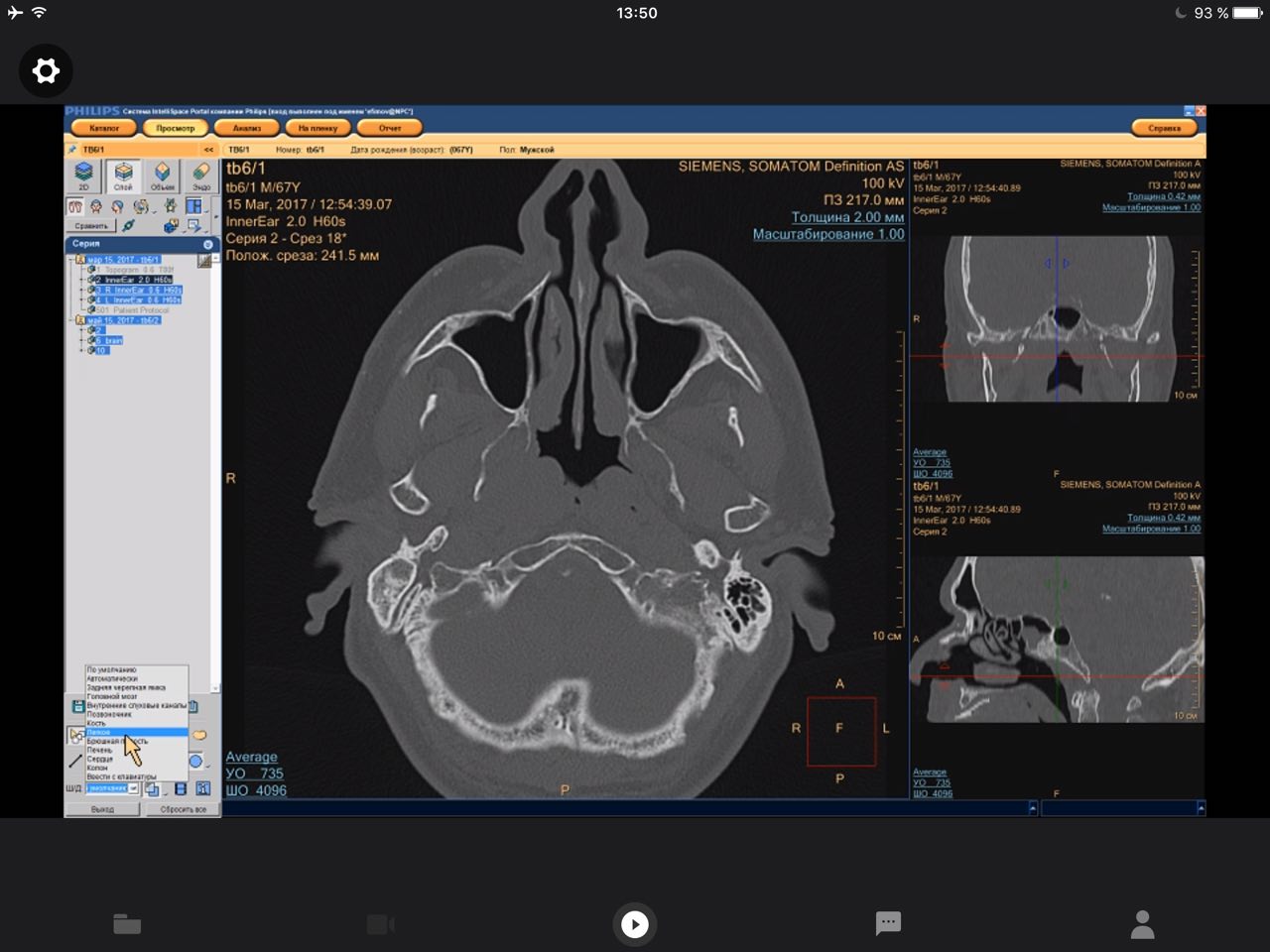Click the Сравнить compare button

91,226
